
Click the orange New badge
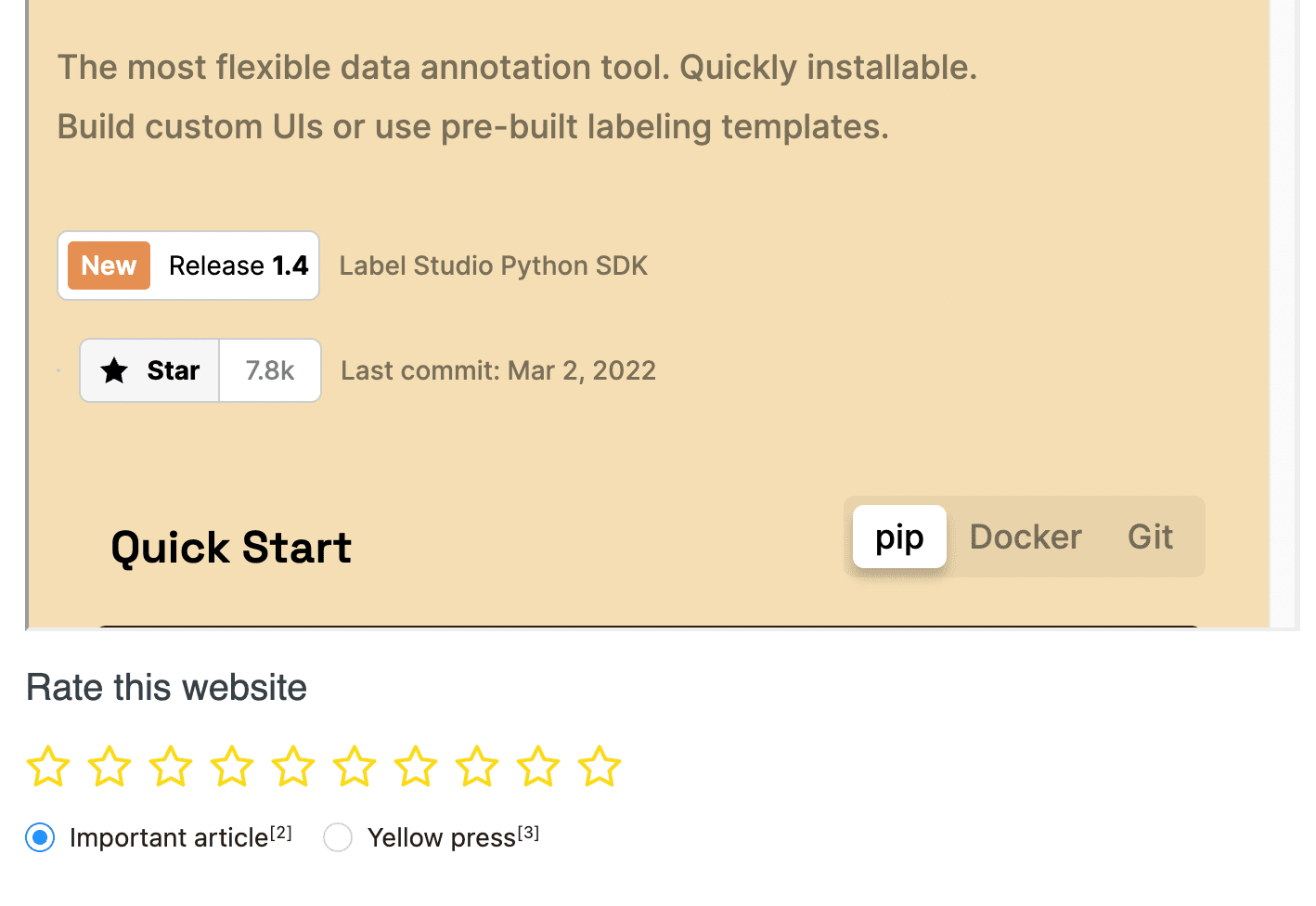[x=109, y=265]
